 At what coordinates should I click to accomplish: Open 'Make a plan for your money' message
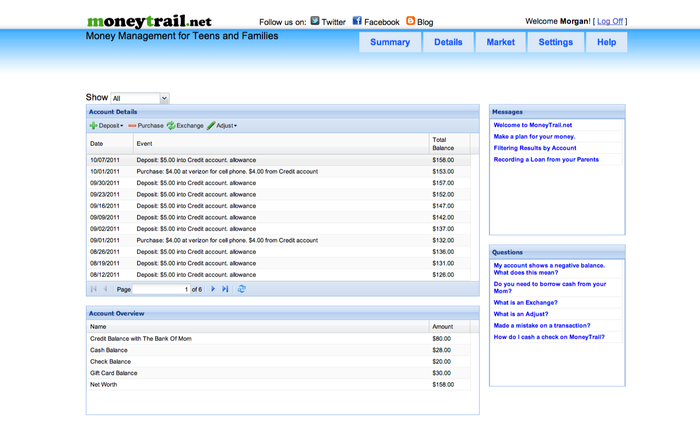point(535,136)
